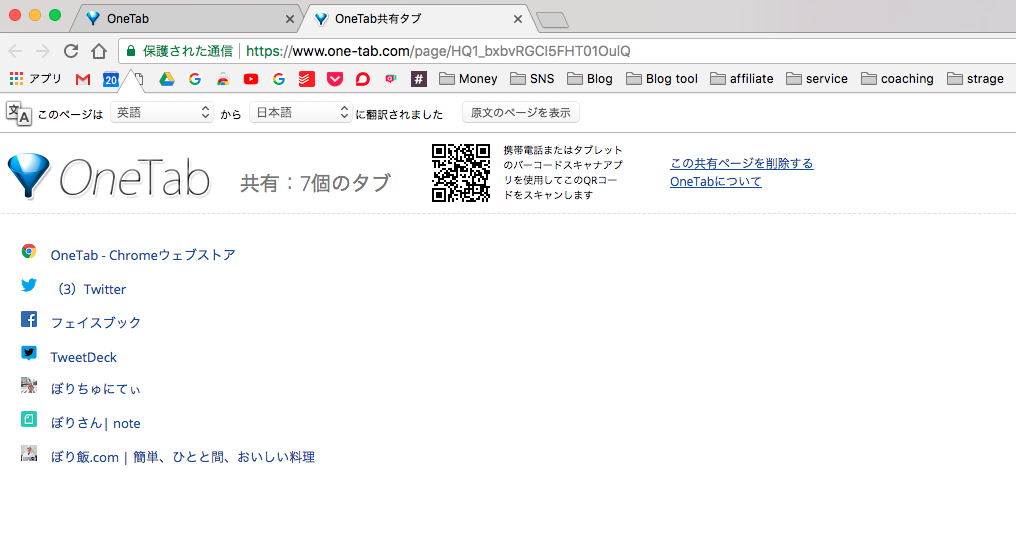
Task: Open the target language dropdown showing 日本語
Action: click(301, 113)
